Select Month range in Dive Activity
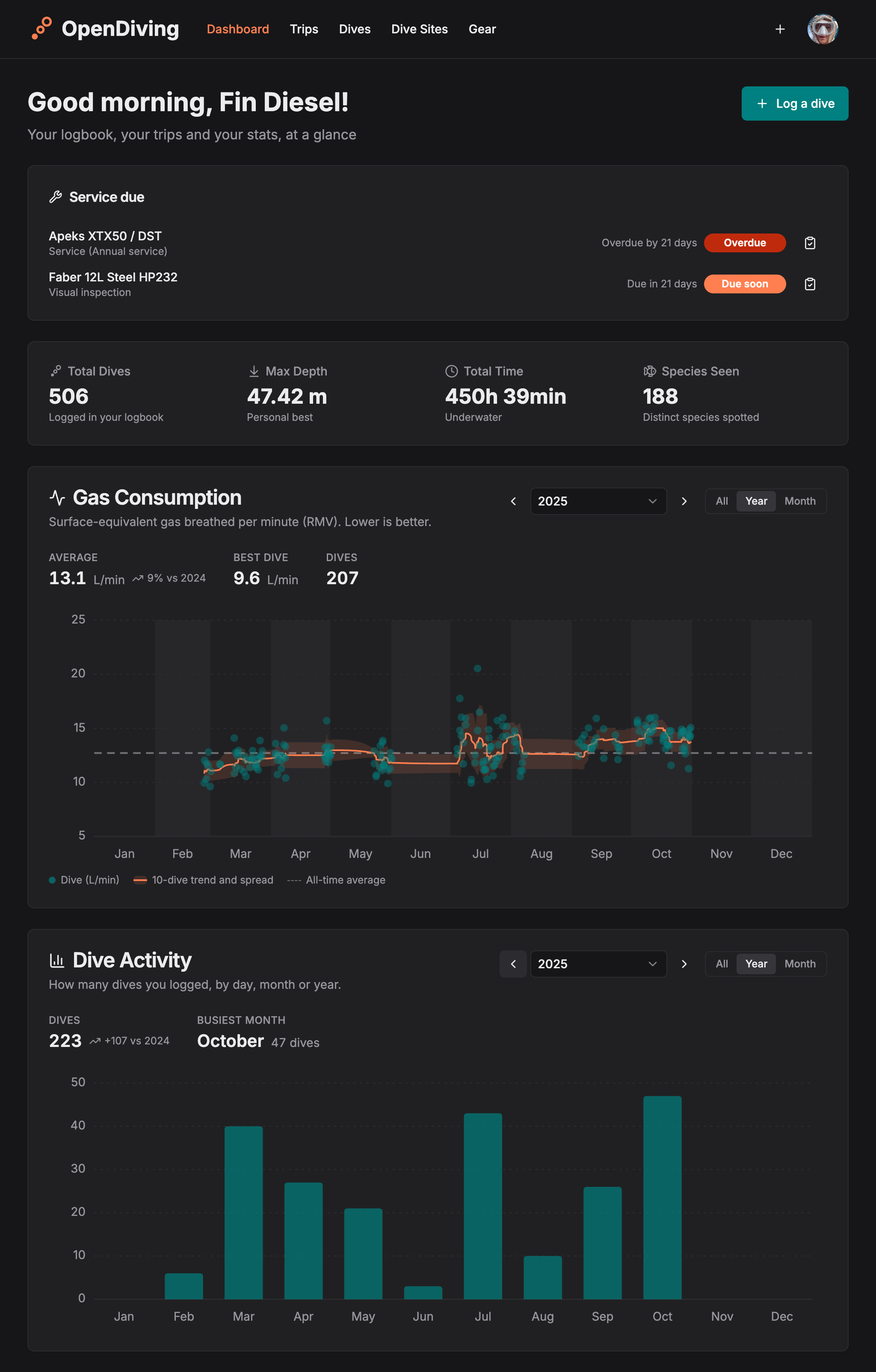The width and height of the screenshot is (876, 1372). click(799, 964)
